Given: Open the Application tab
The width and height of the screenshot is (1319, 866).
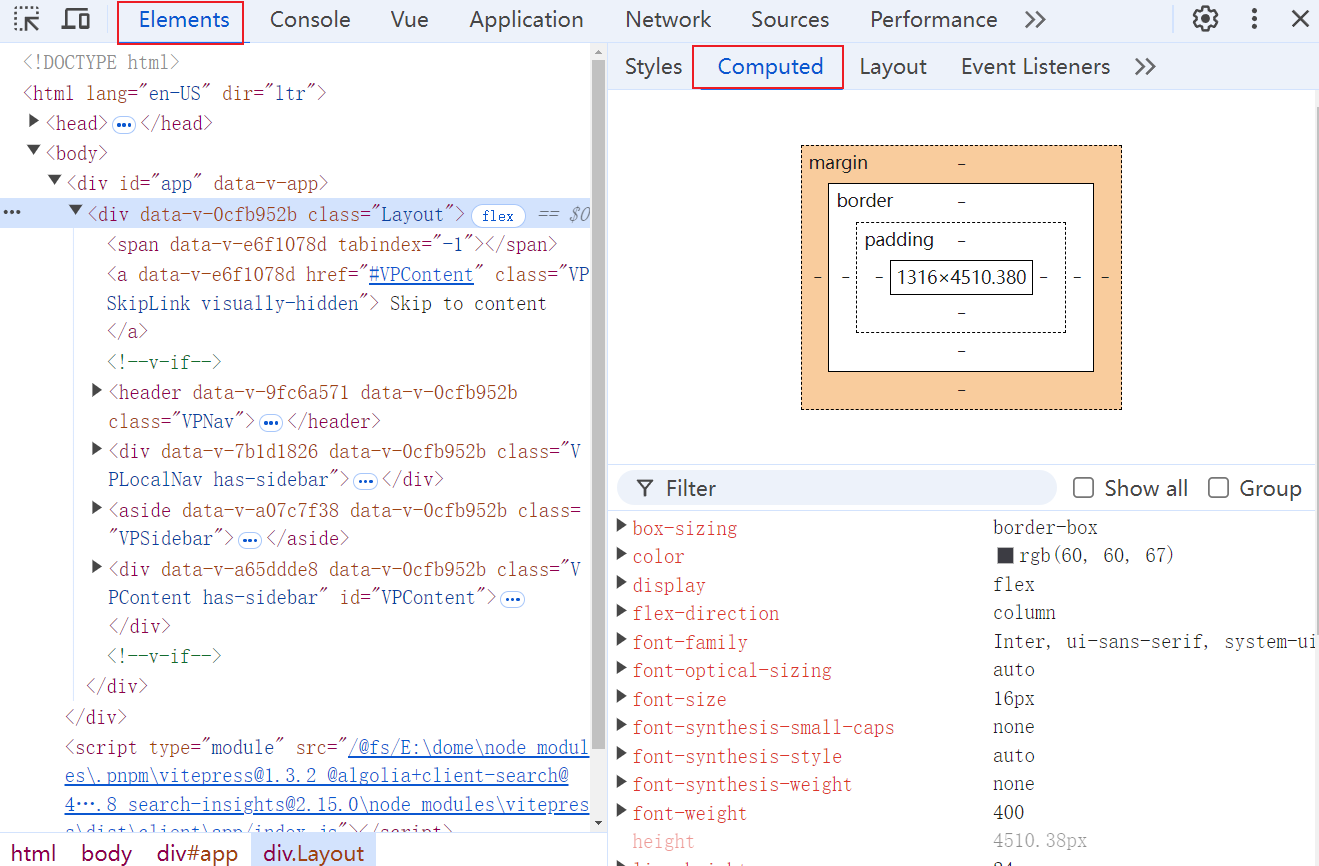Looking at the screenshot, I should tap(526, 20).
